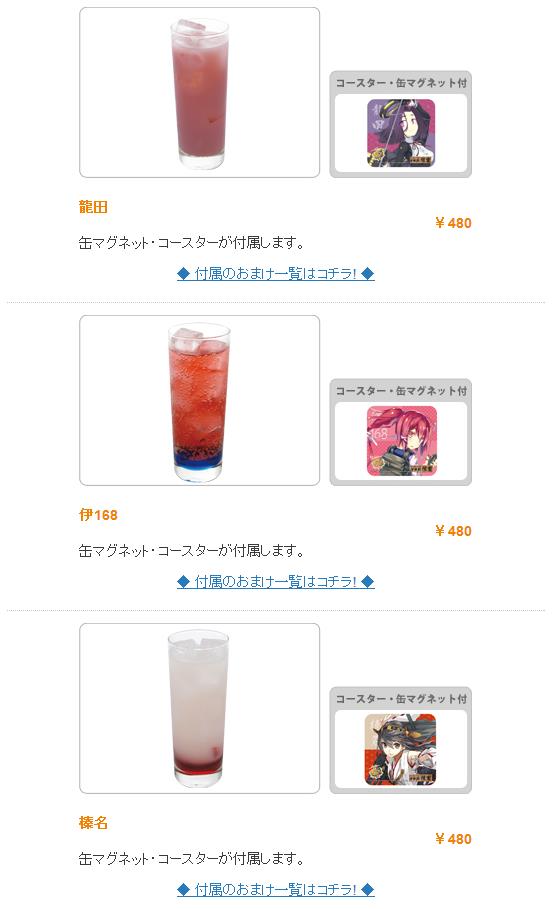Click the コースター・缶マグネット付 label above 168 coaster
This screenshot has height=909, width=557.
pyautogui.click(x=401, y=391)
